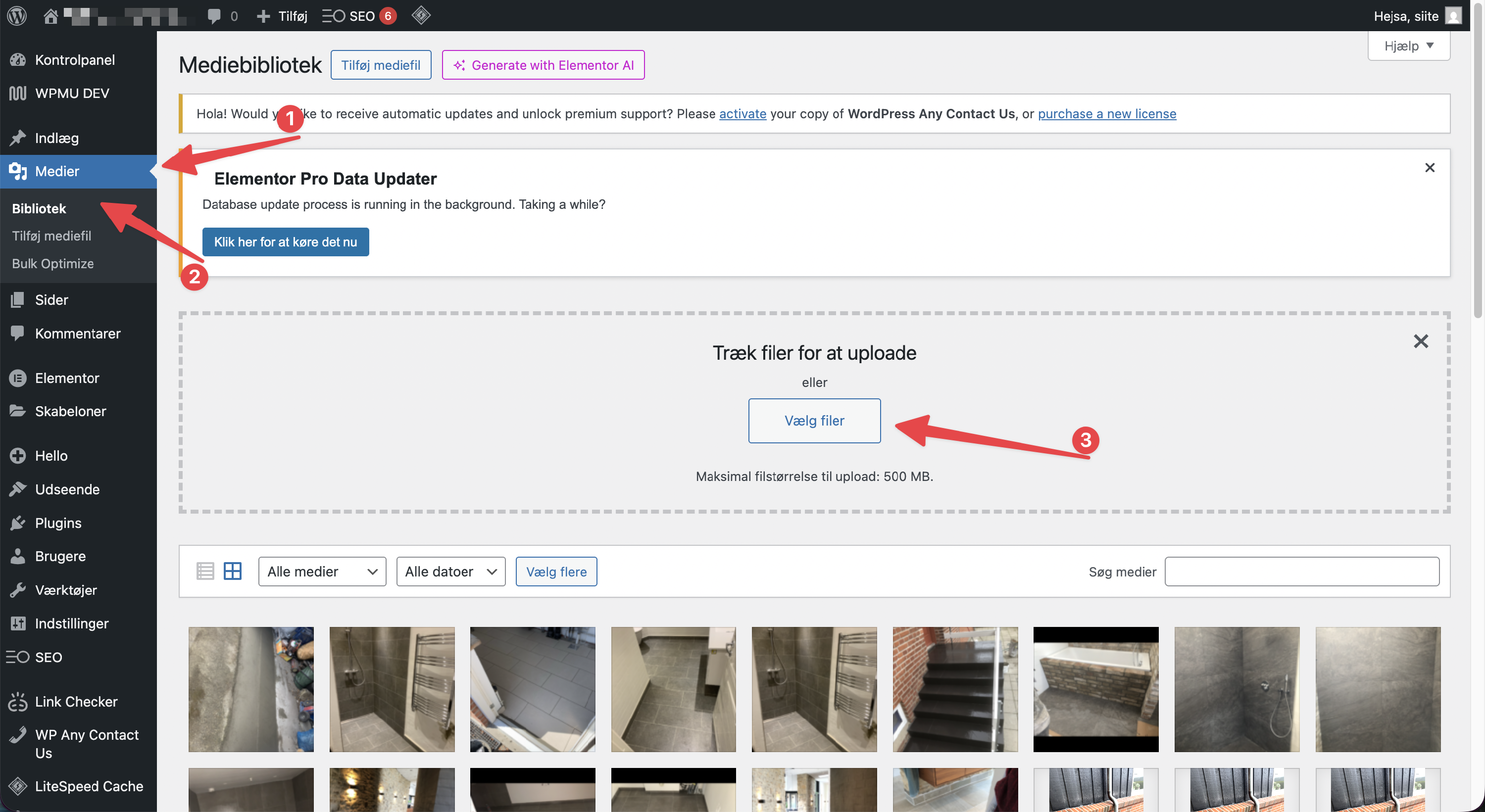Click the LiteSpeed diamond icon in admin bar
1485x812 pixels.
(421, 15)
